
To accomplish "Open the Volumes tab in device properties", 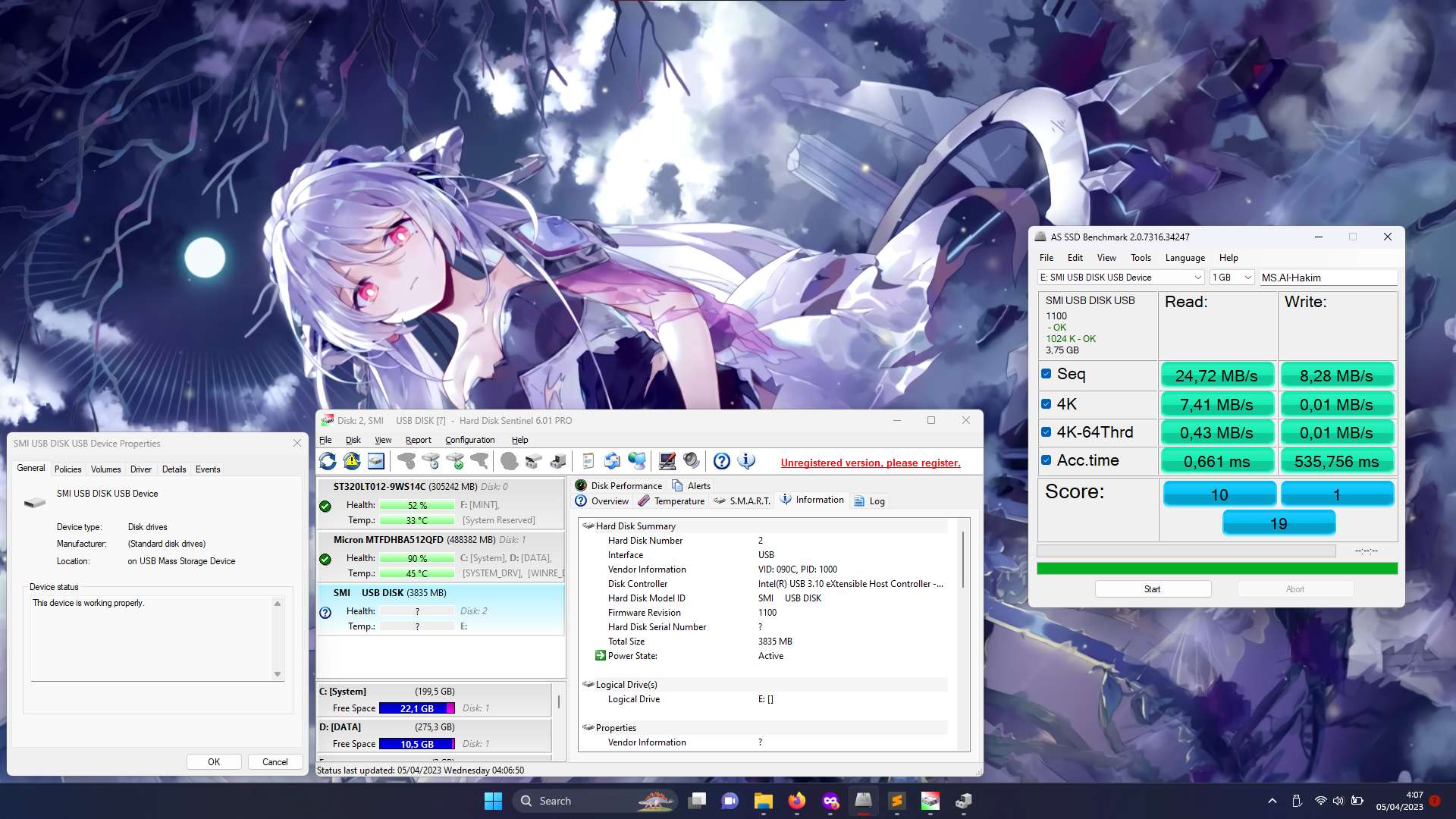I will click(105, 469).
